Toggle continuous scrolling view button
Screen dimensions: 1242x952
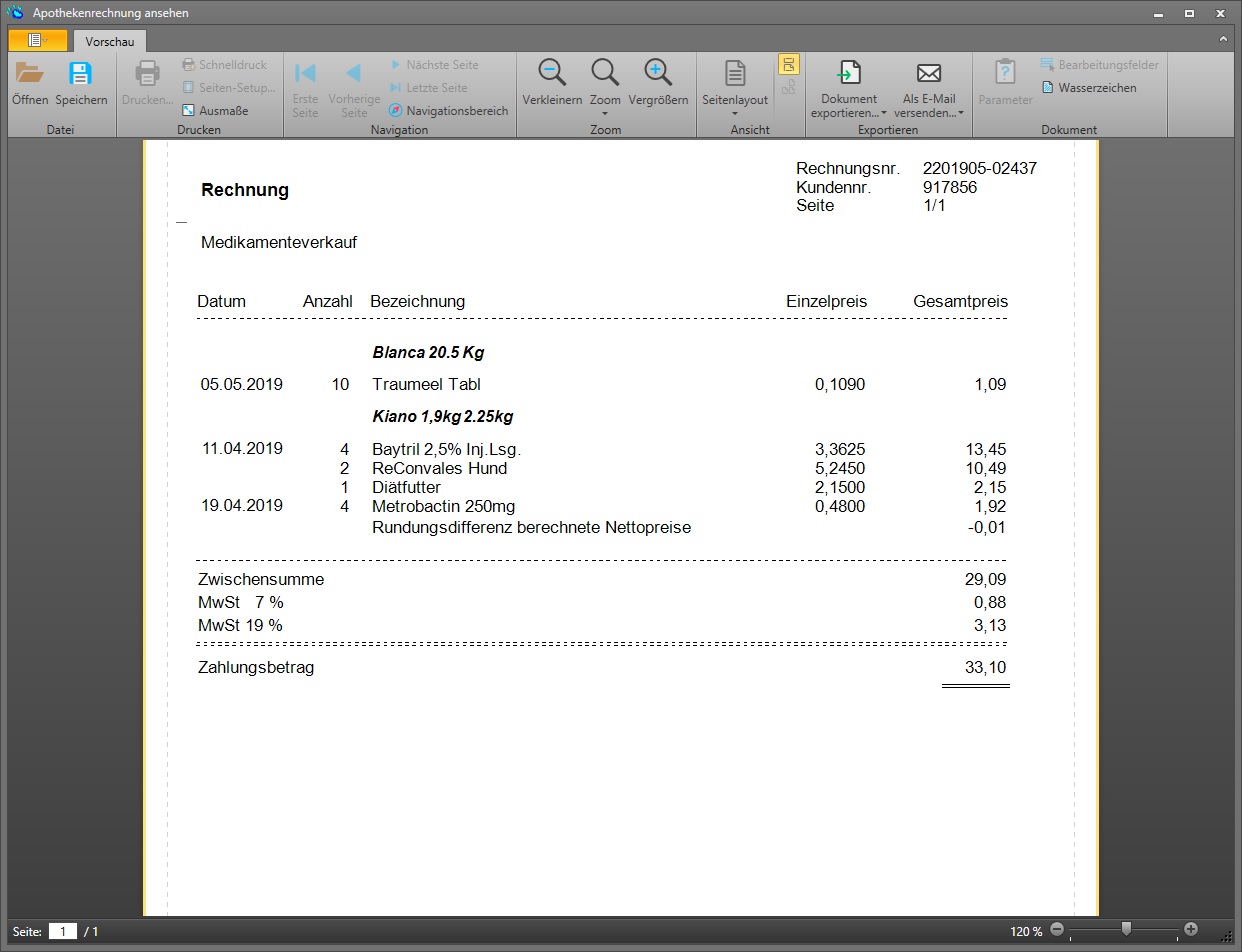[789, 65]
